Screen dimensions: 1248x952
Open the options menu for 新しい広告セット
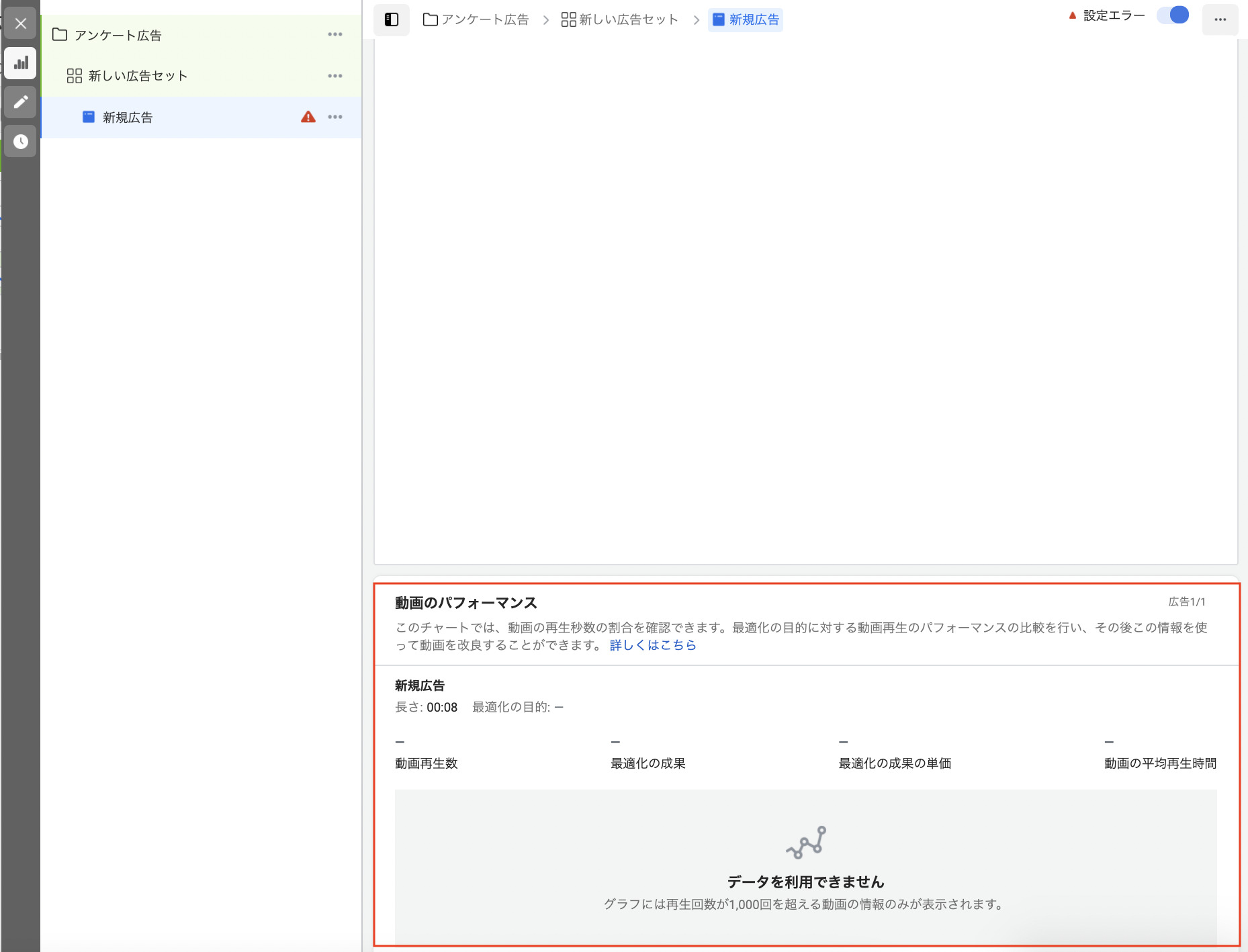click(x=335, y=76)
